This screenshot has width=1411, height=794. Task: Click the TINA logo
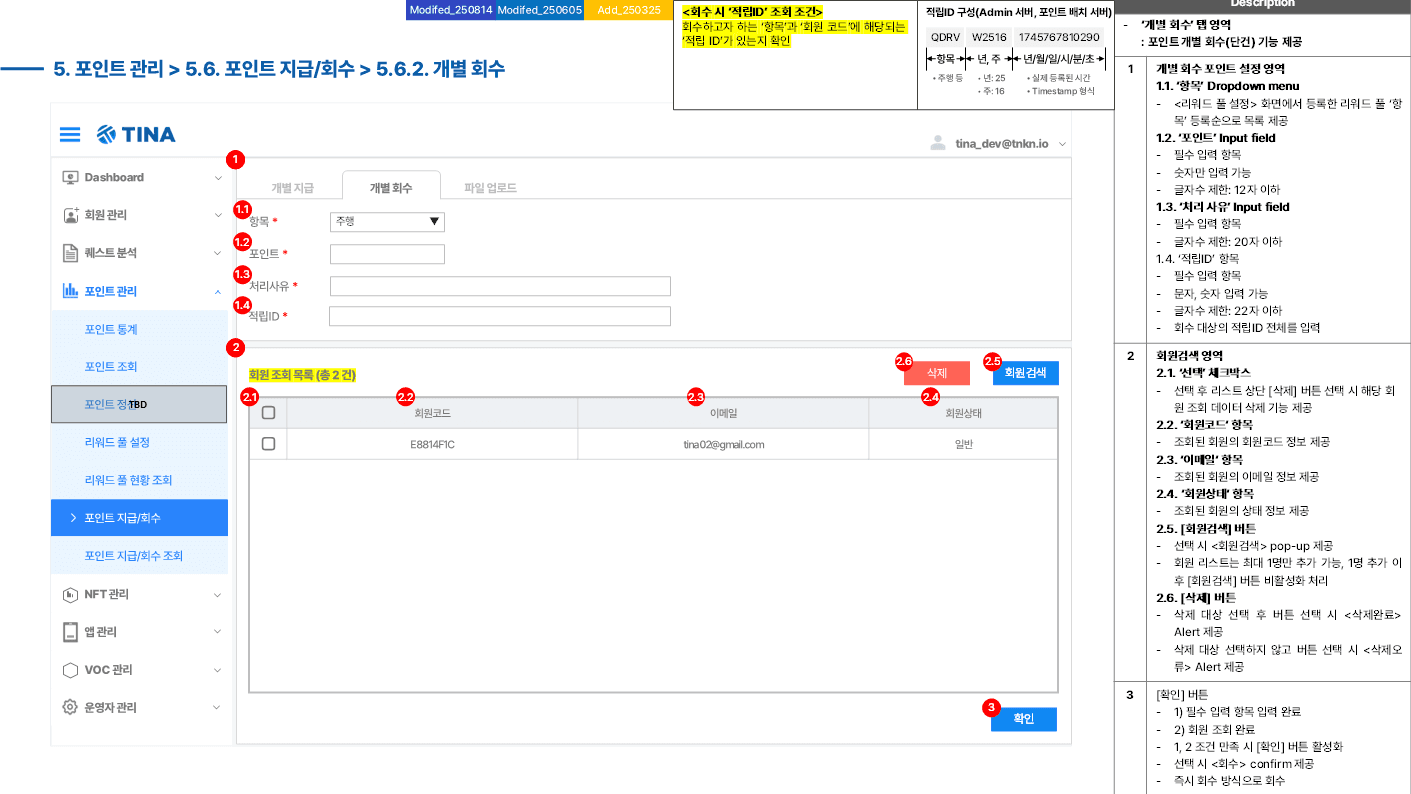pos(136,134)
